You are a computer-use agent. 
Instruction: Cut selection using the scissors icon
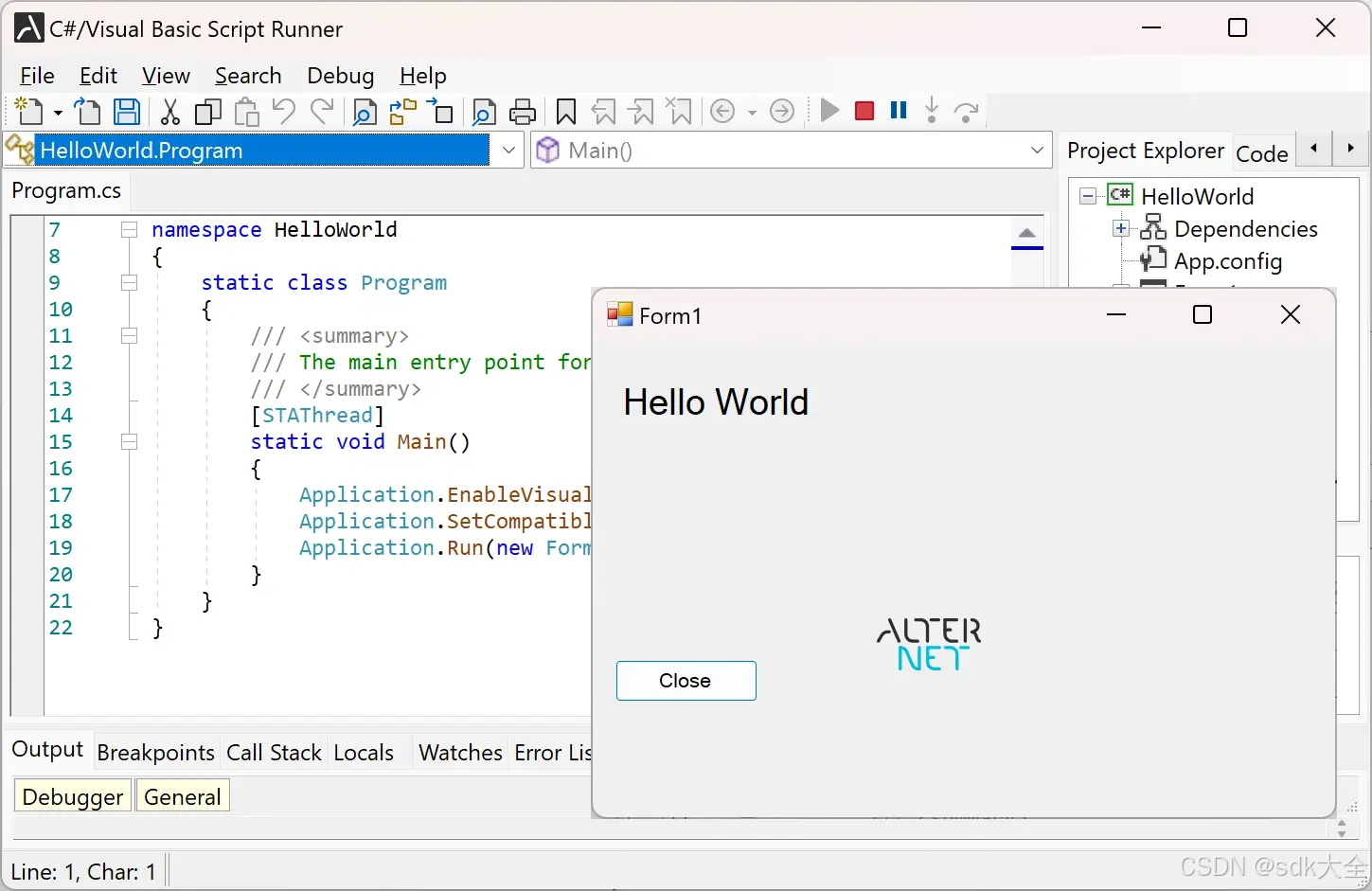[x=169, y=111]
